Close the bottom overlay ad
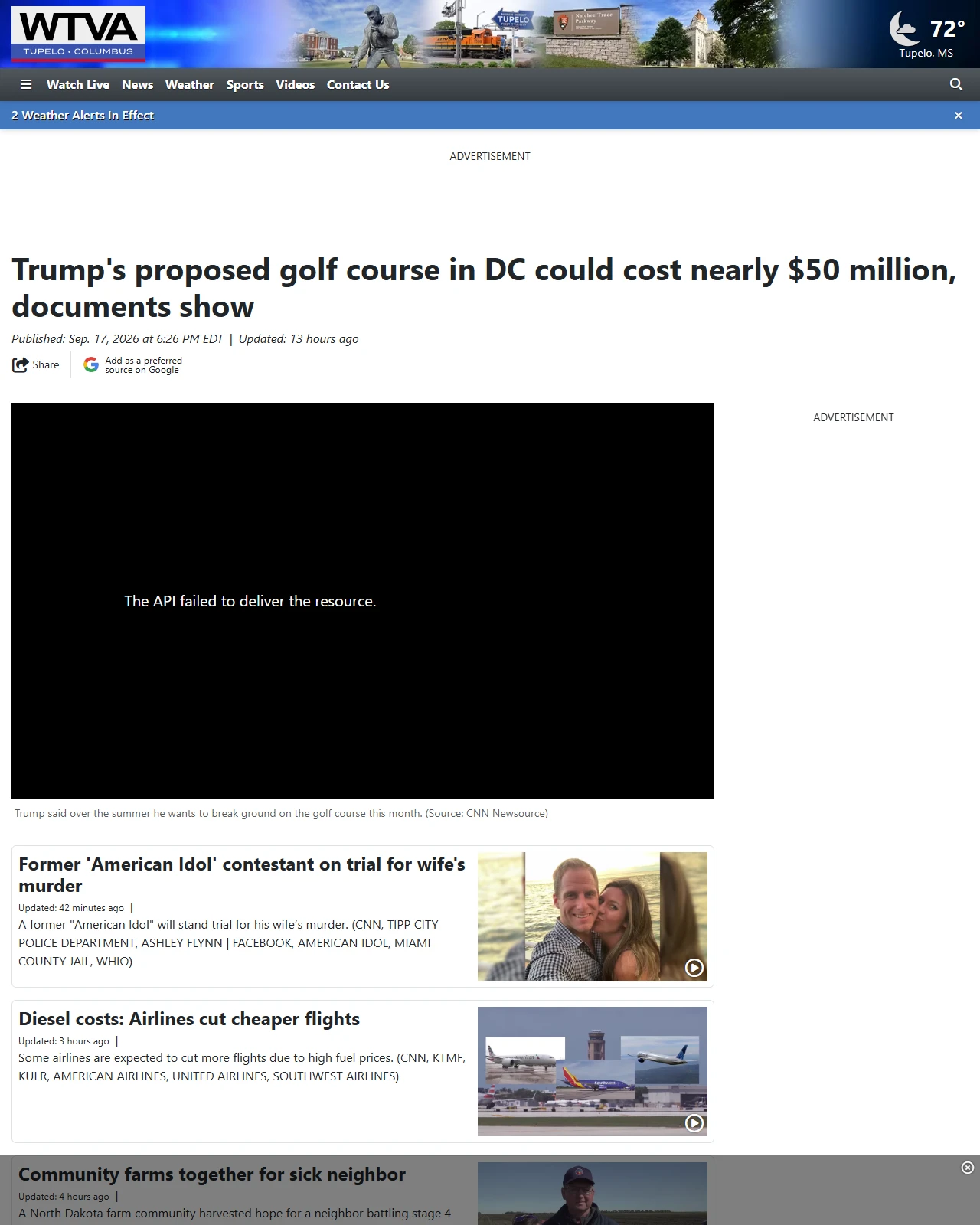This screenshot has width=980, height=1225. (x=968, y=1168)
